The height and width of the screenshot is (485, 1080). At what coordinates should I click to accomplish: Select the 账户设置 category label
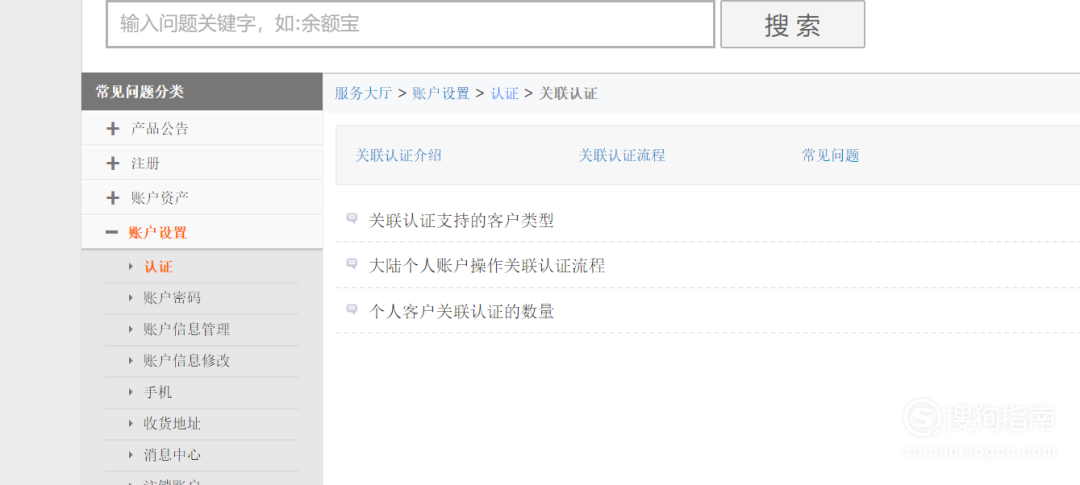click(x=157, y=233)
